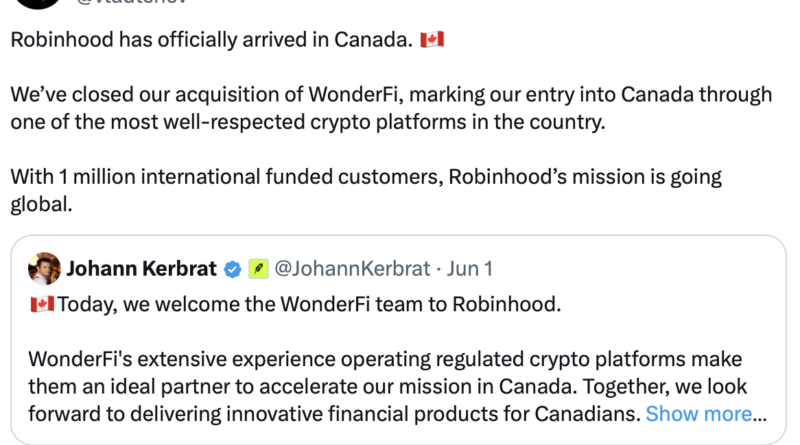Click the ellipsis after Show more
800x445 pixels.
[760, 415]
